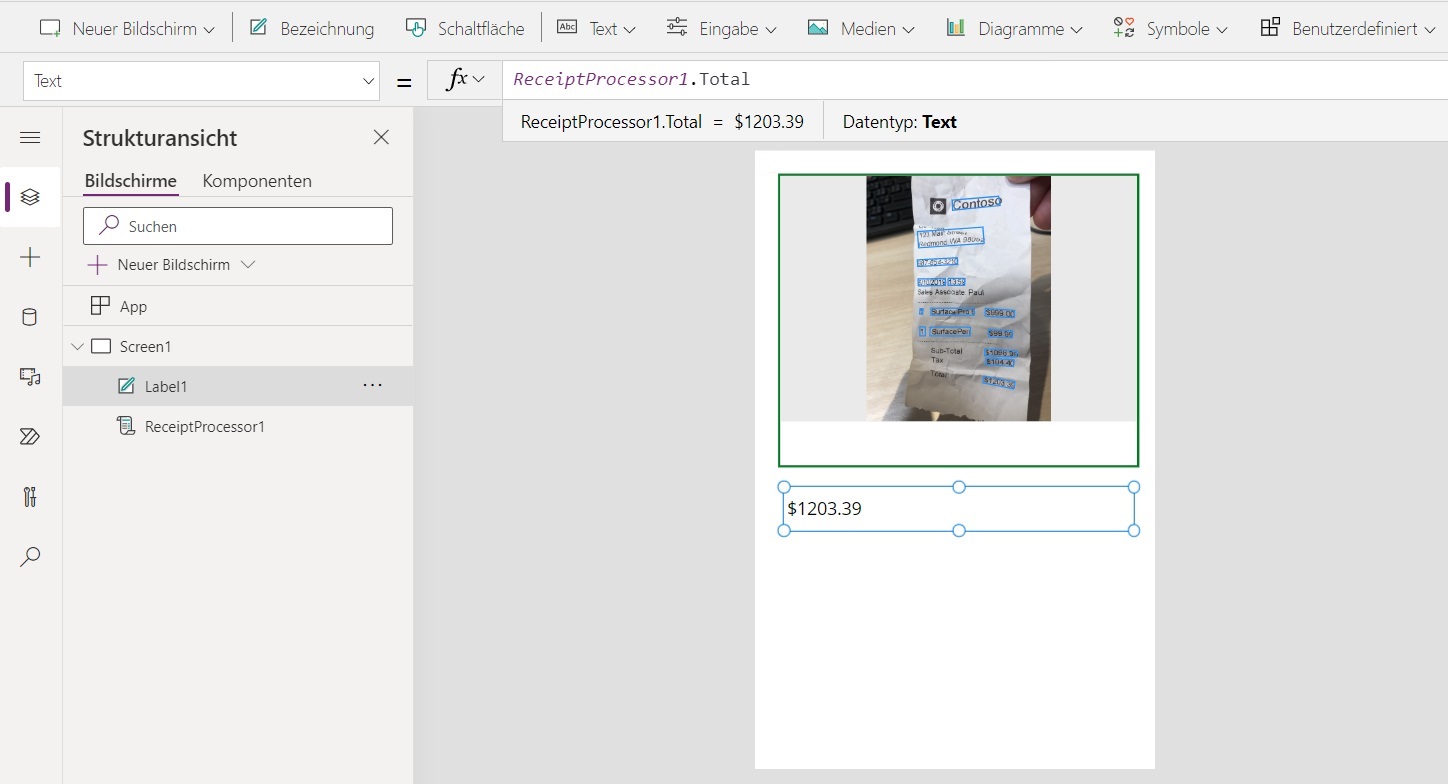Click the Suchen search field

(238, 227)
